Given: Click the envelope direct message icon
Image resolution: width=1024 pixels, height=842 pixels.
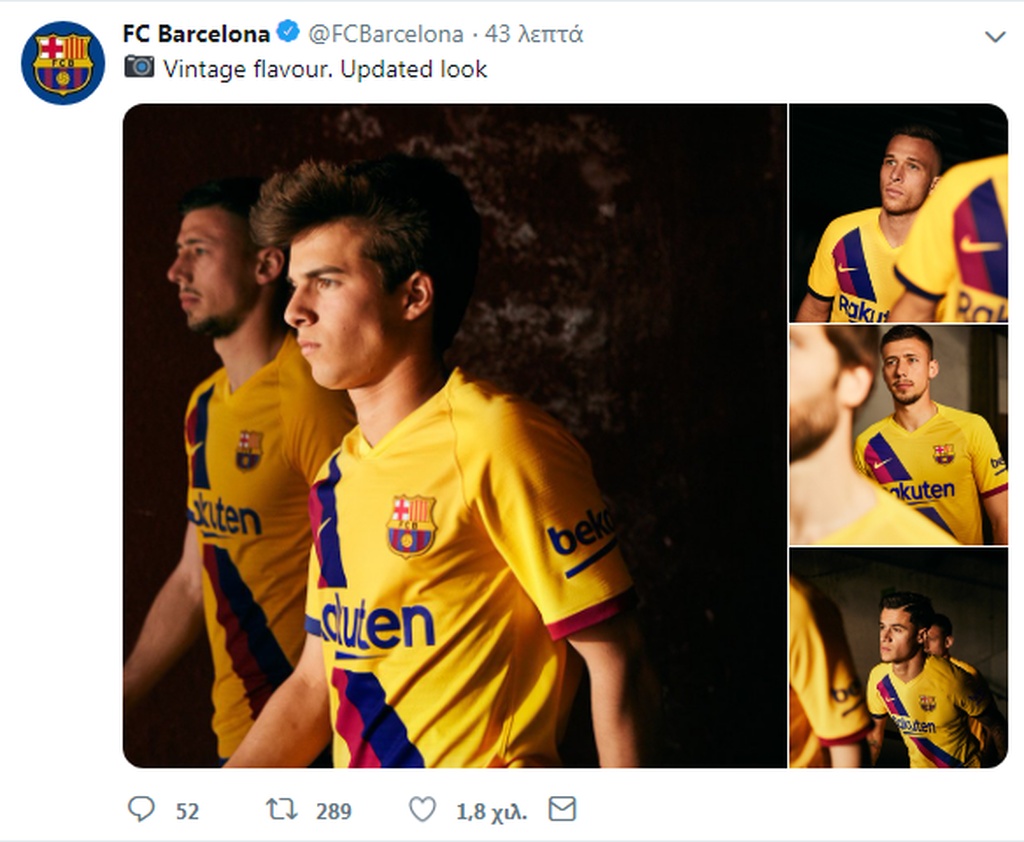Looking at the screenshot, I should (563, 809).
